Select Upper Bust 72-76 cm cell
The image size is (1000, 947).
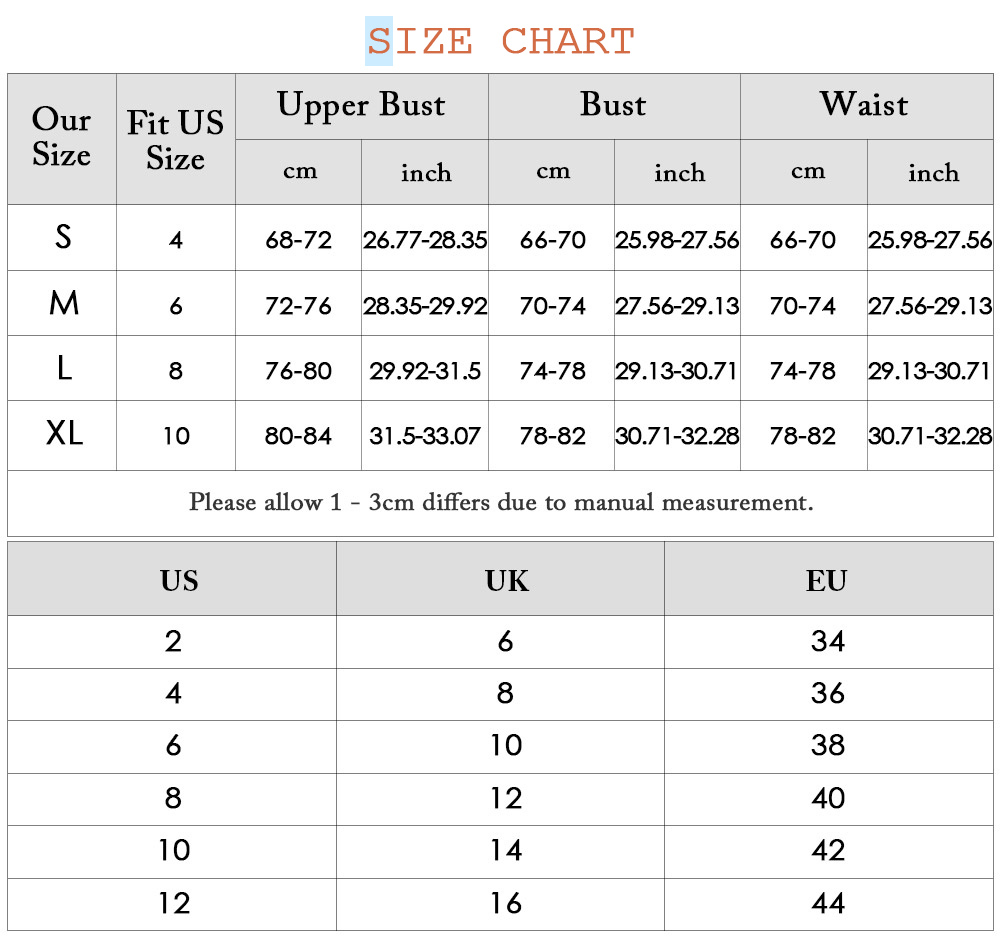[x=298, y=304]
